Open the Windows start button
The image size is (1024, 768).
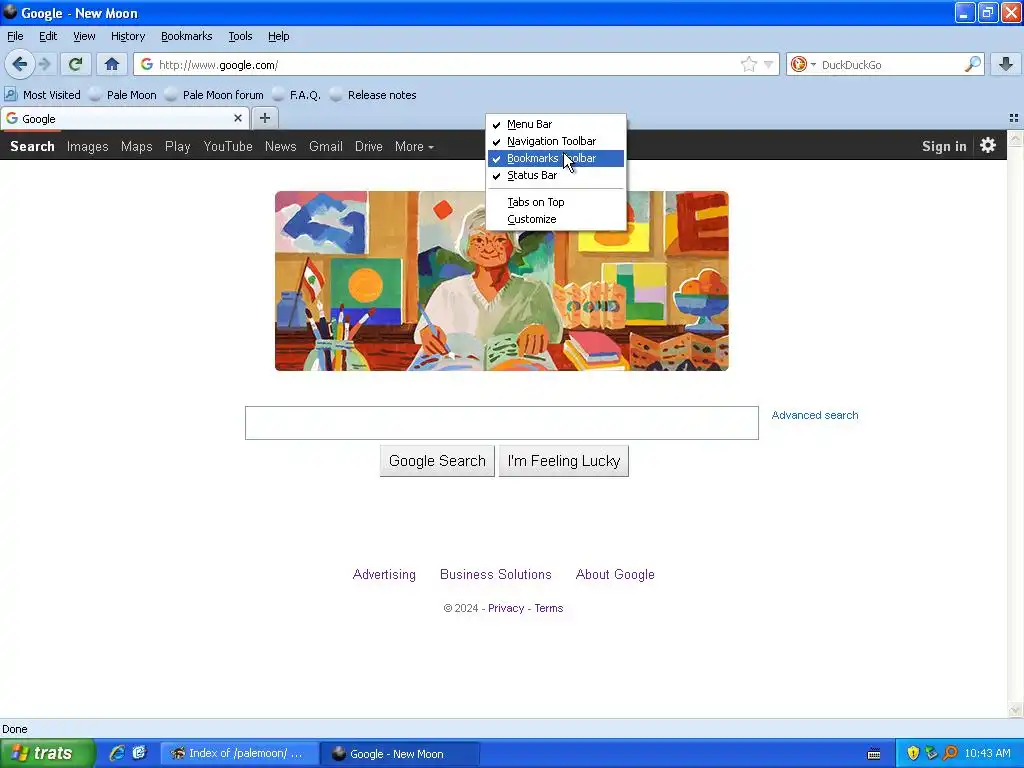[x=47, y=754]
